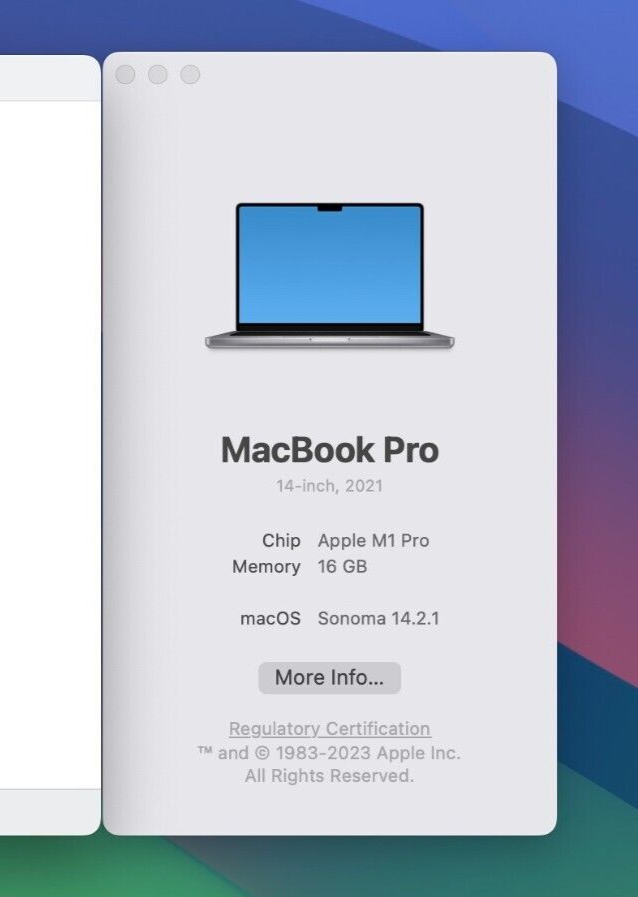Click the 16 GB memory value

(x=342, y=566)
